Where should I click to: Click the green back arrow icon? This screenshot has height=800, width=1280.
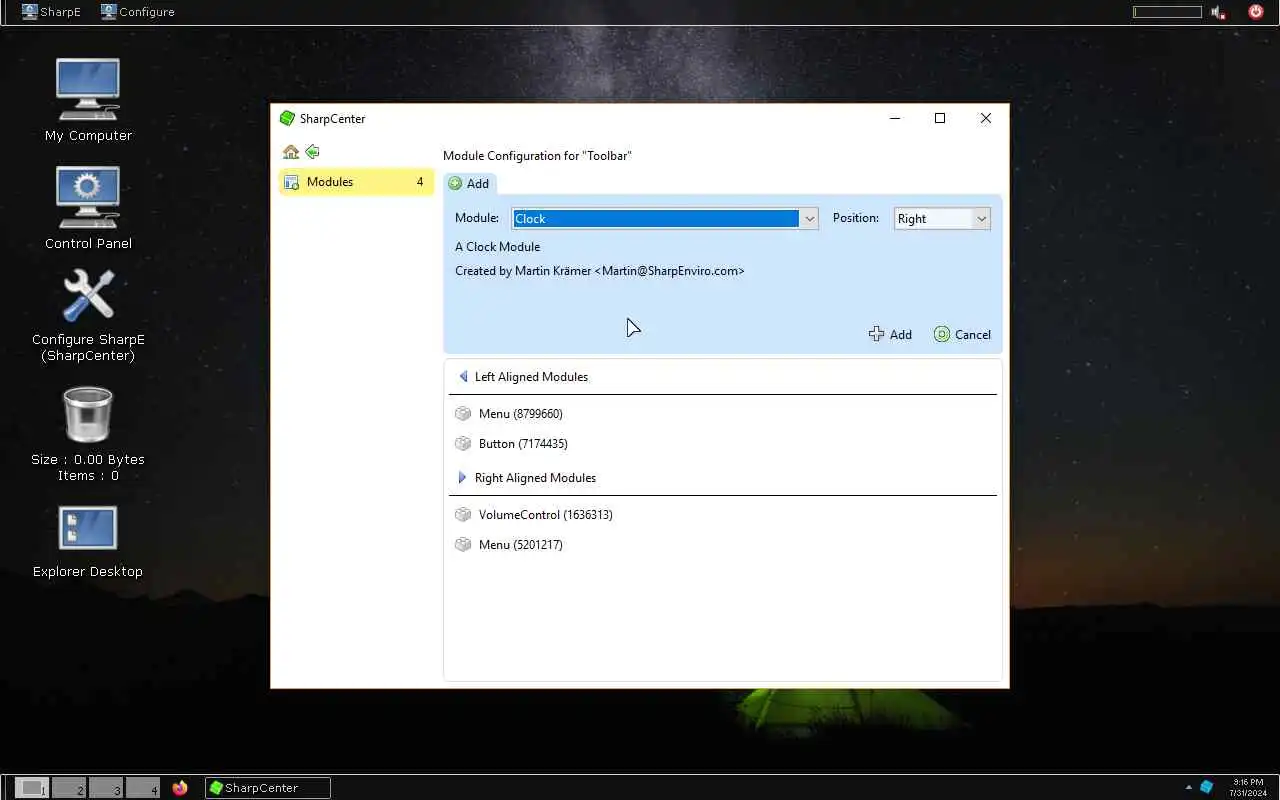[312, 152]
